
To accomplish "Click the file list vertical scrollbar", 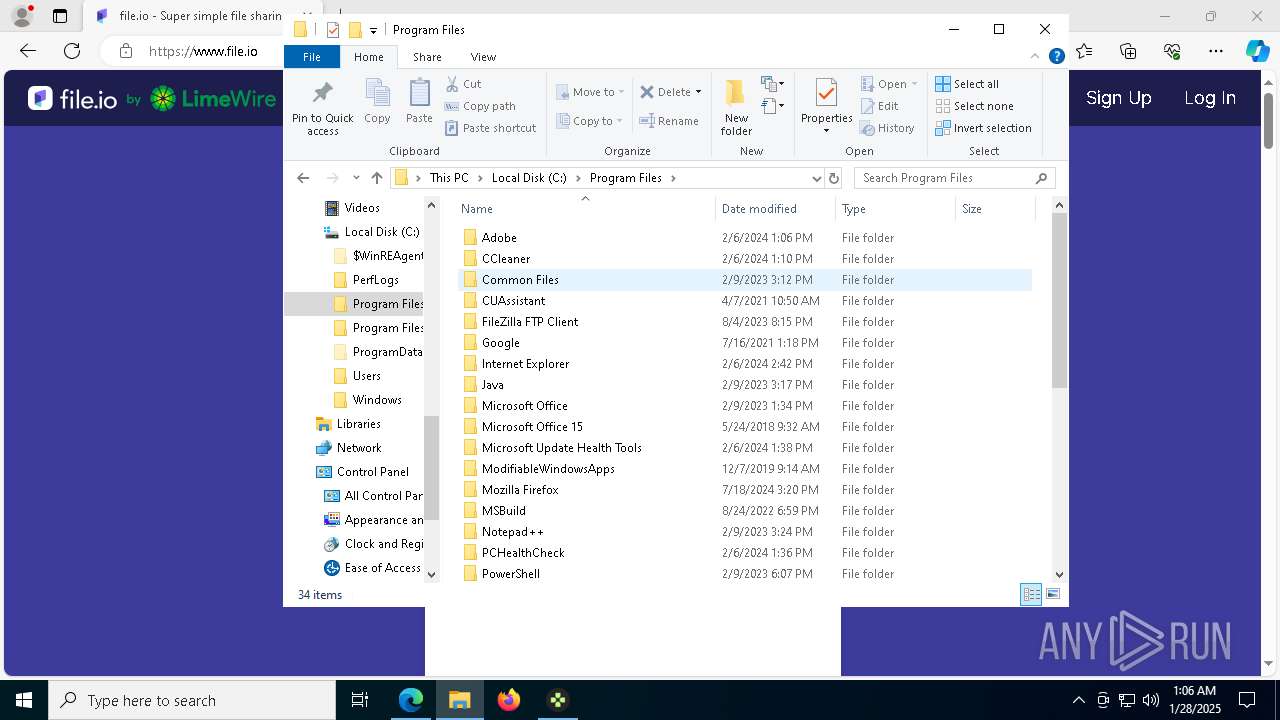I will 1060,301.
